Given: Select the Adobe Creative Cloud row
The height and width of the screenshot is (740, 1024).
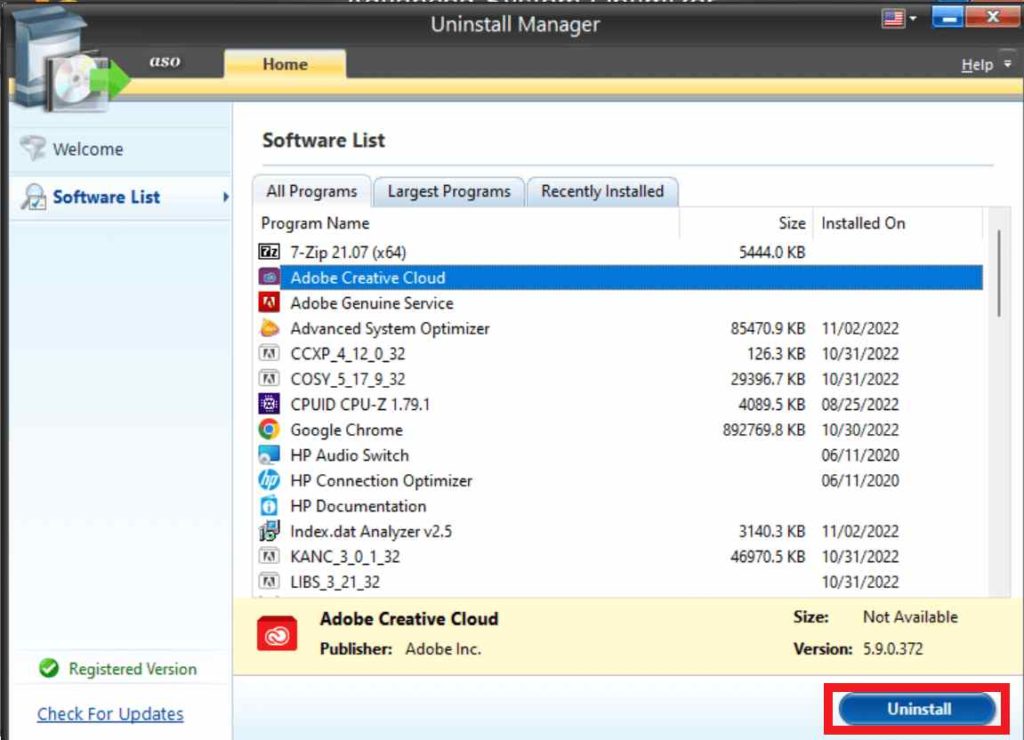Looking at the screenshot, I should coord(619,278).
